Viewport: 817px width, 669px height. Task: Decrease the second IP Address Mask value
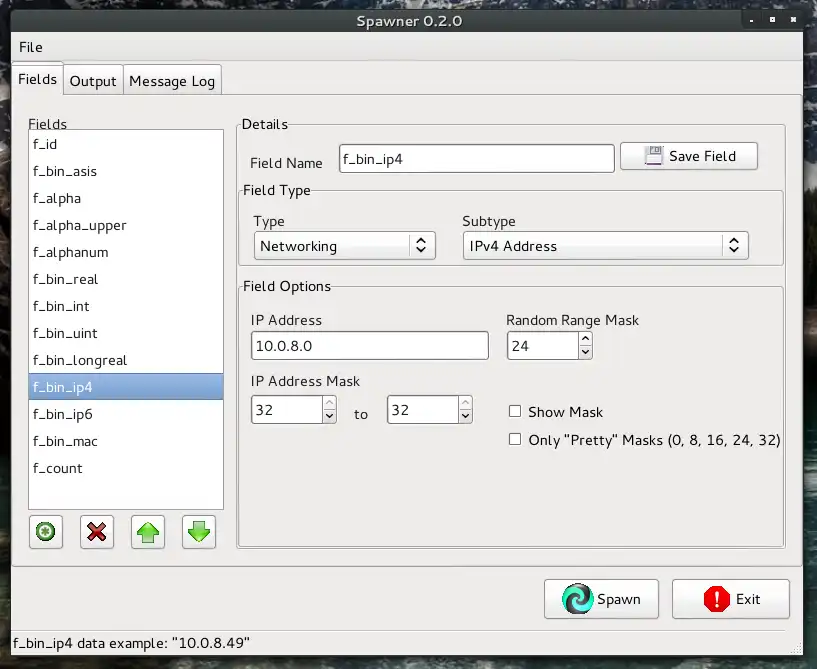(466, 416)
